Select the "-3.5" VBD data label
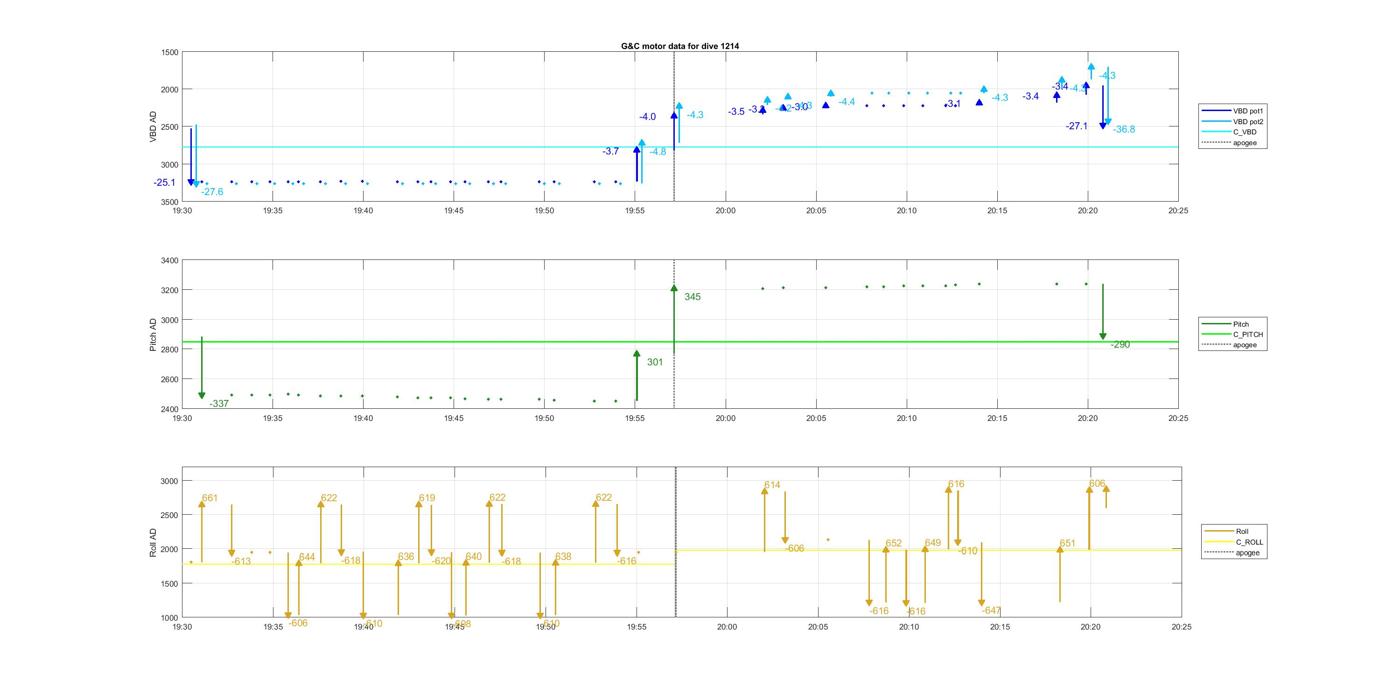Image resolution: width=1400 pixels, height=693 pixels. 736,111
